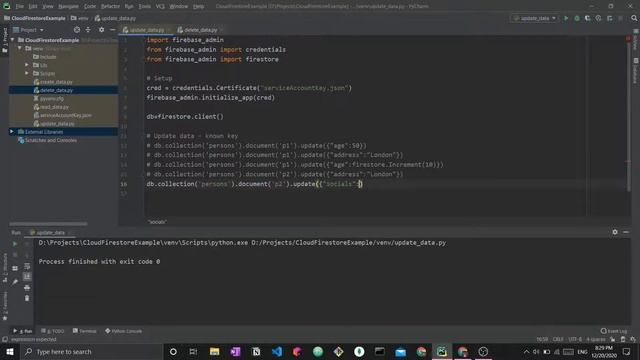
Task: Open File Explorer from taskbar
Action: [214, 351]
